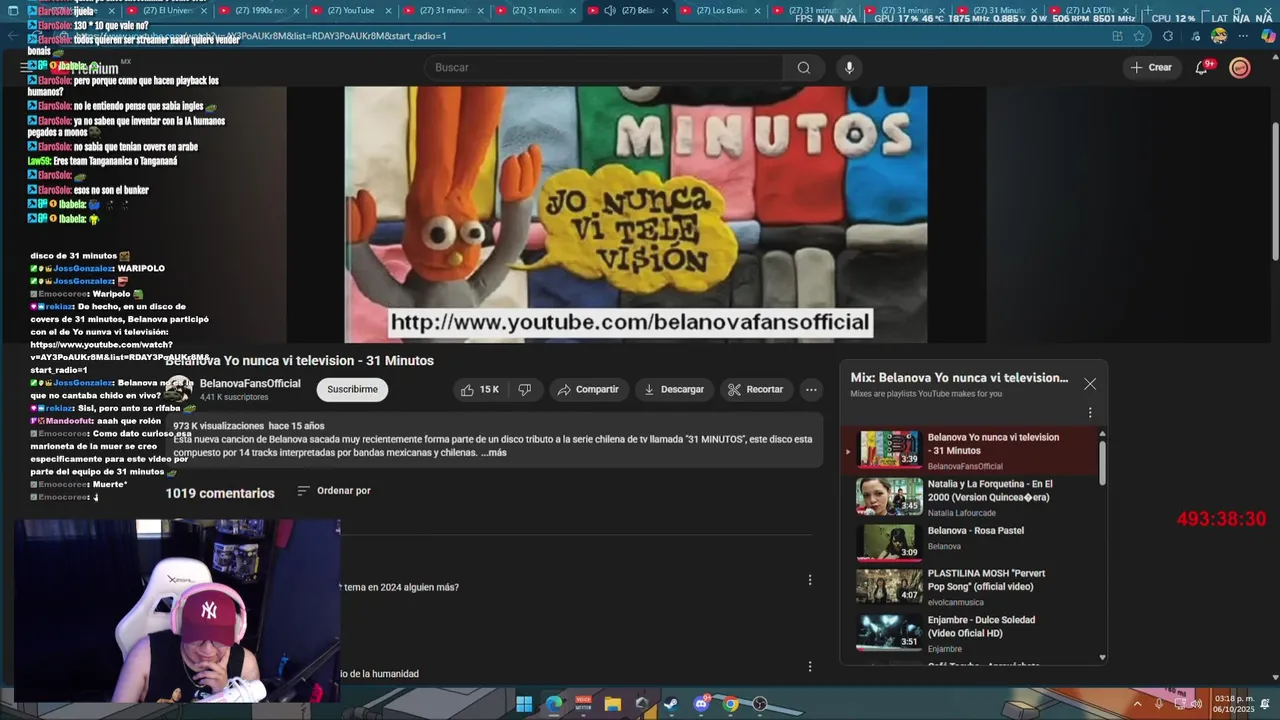The height and width of the screenshot is (720, 1280).
Task: Expand the description with ...más
Action: click(494, 453)
